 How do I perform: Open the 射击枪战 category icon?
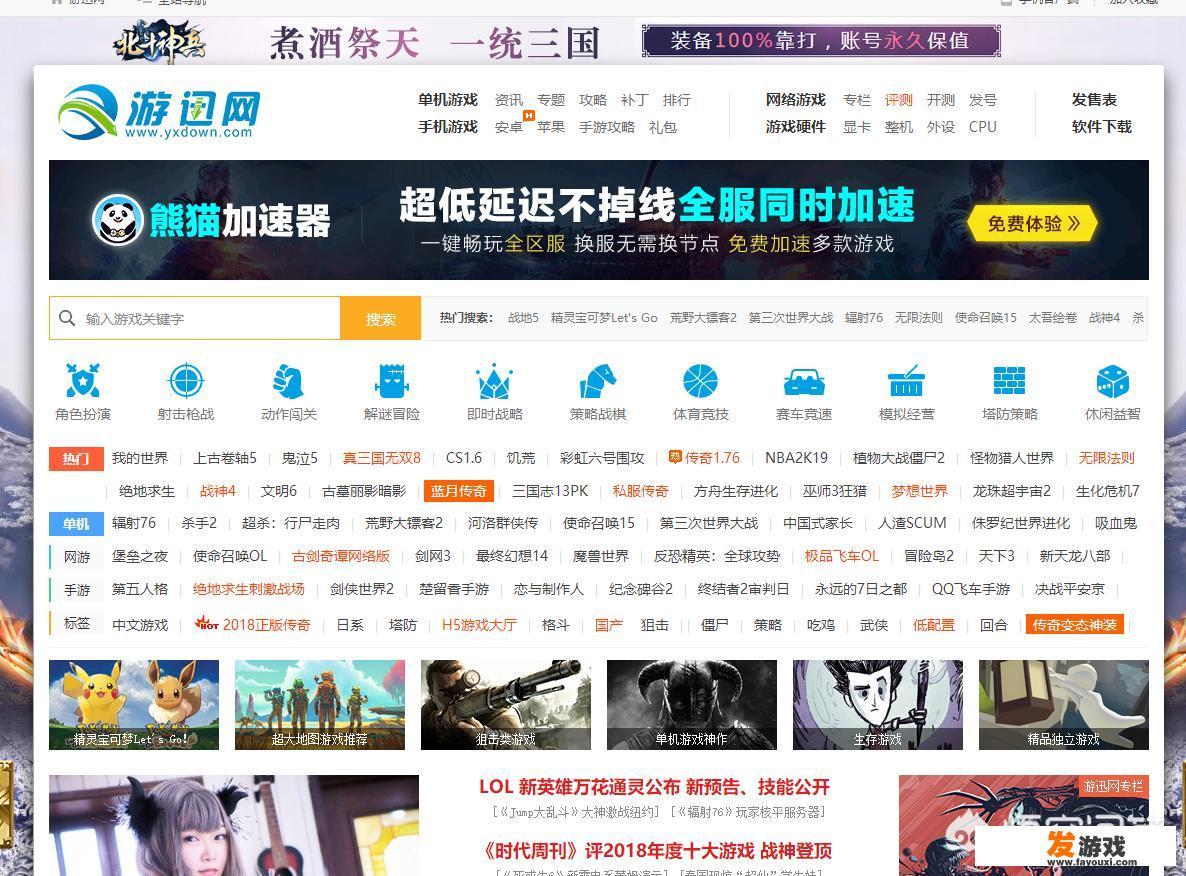186,381
